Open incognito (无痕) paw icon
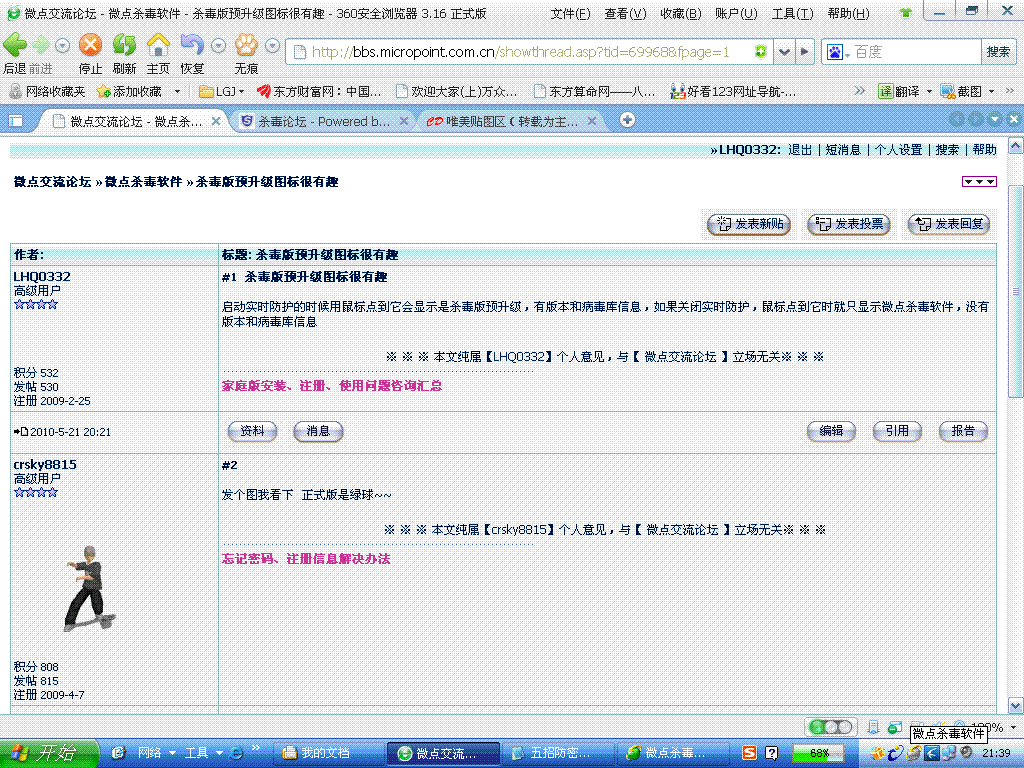This screenshot has height=768, width=1024. (x=246, y=45)
